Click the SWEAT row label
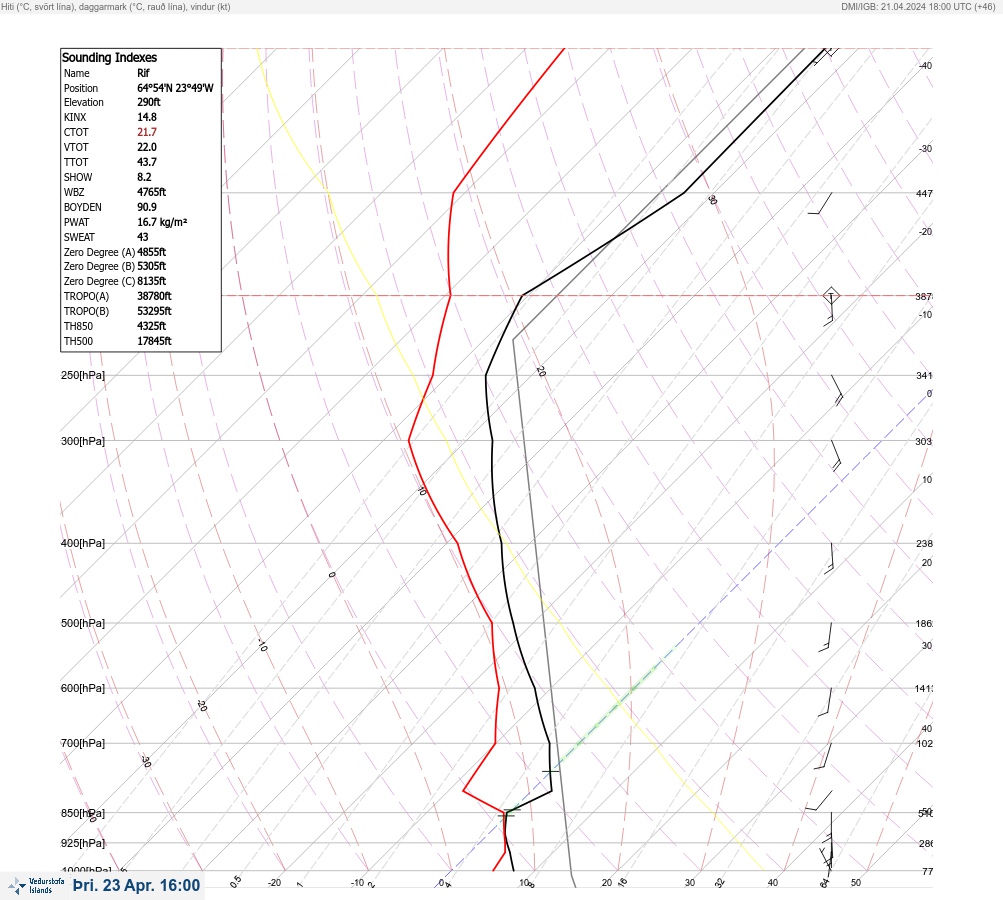The image size is (1003, 900). (79, 237)
